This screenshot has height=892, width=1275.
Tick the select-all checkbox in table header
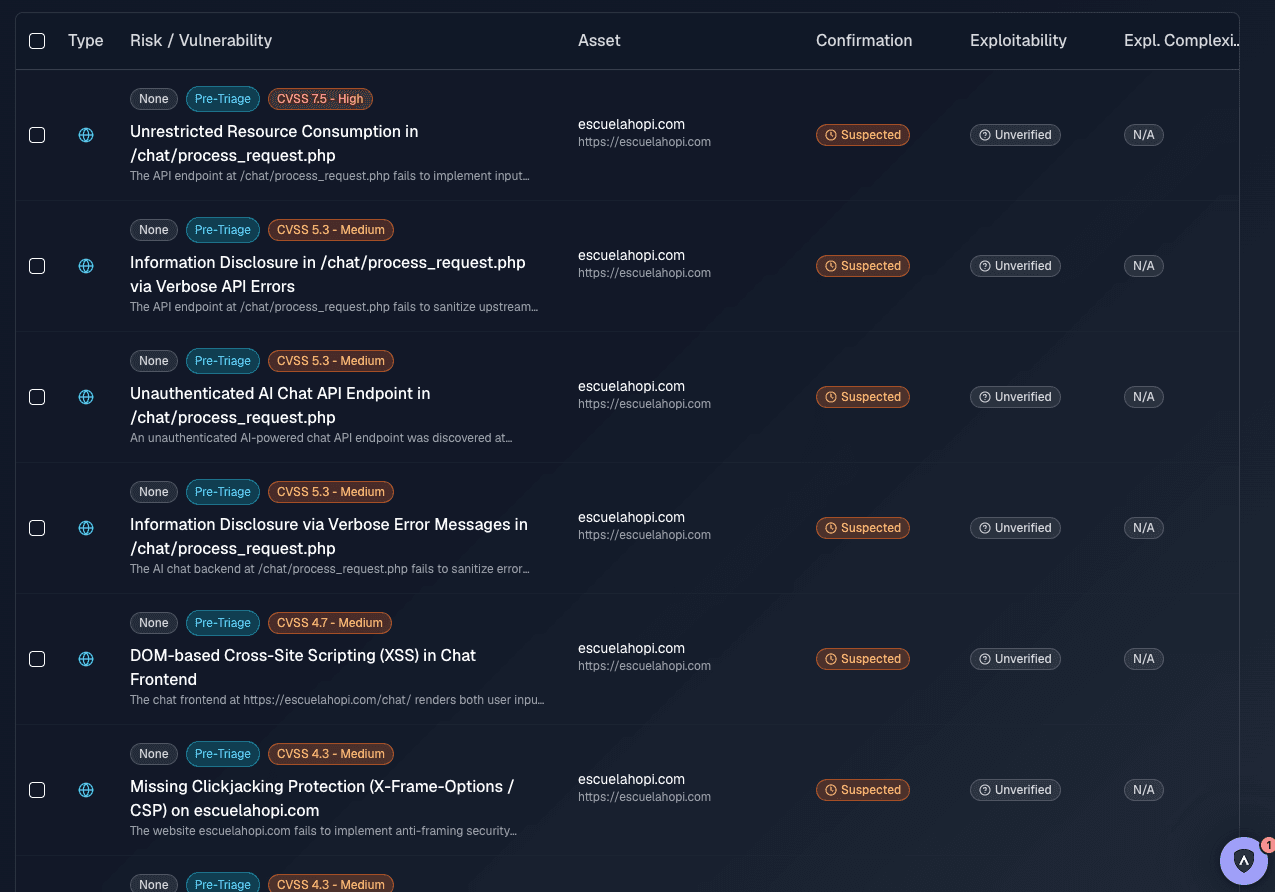[x=37, y=41]
